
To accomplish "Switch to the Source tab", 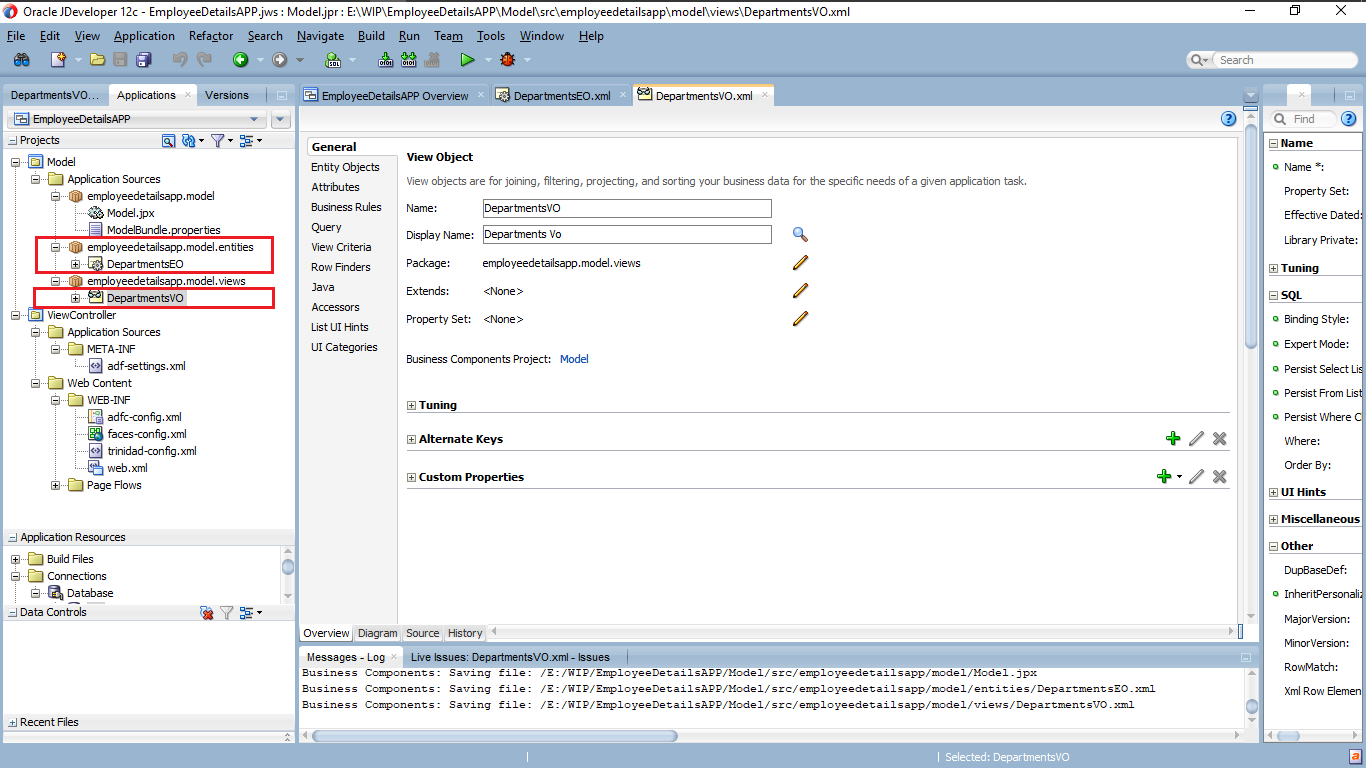I will (x=421, y=633).
